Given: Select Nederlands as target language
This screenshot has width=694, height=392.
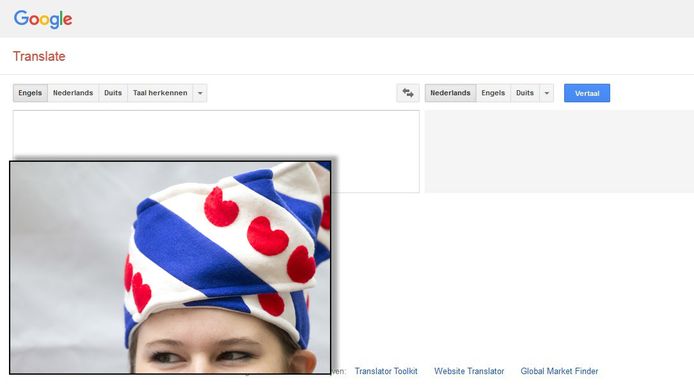Looking at the screenshot, I should (450, 93).
